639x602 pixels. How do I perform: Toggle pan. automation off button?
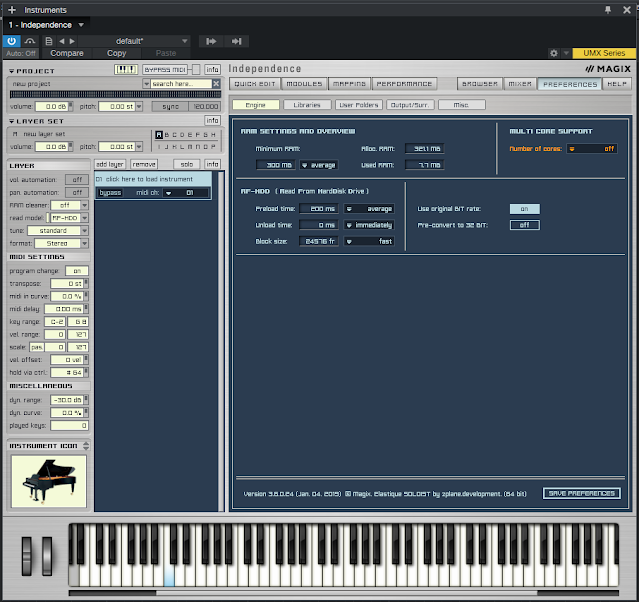(x=77, y=192)
